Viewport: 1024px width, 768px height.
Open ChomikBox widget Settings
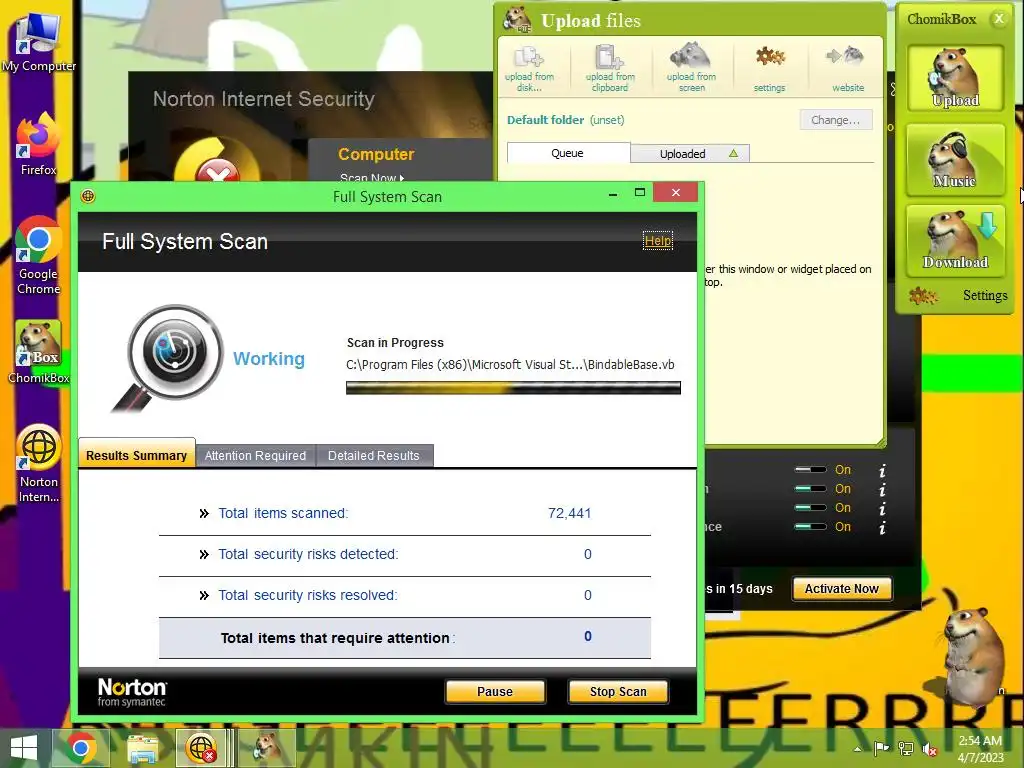[x=959, y=295]
